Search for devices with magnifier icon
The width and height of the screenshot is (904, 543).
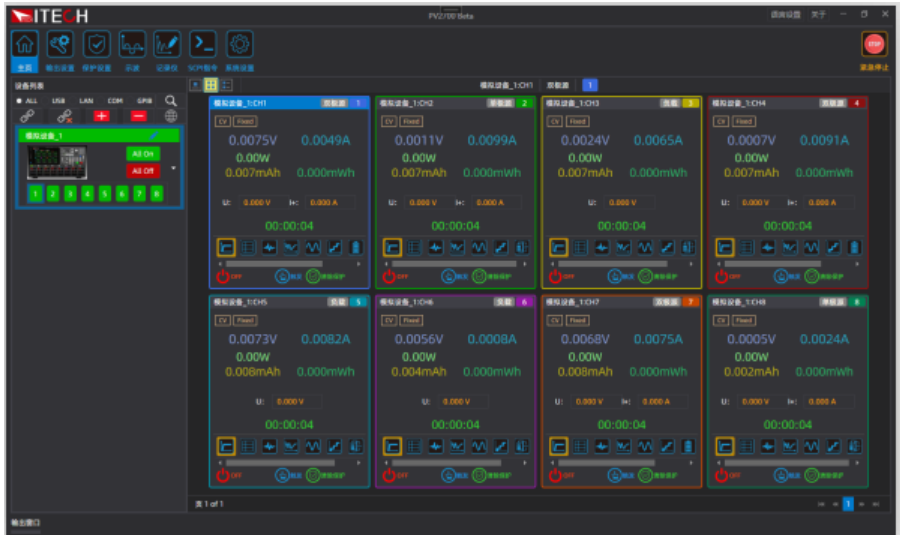click(171, 101)
